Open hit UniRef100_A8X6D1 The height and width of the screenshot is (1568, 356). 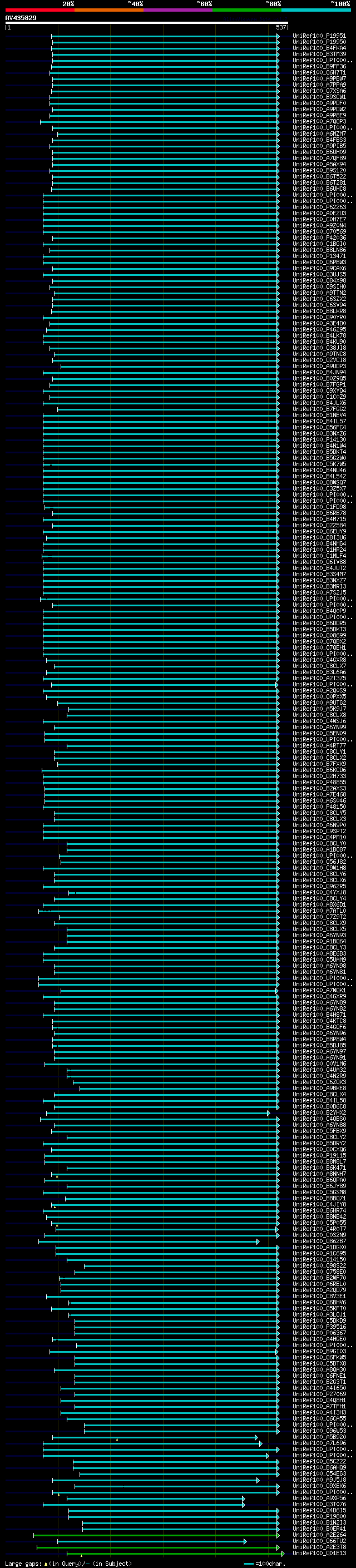pos(319,905)
